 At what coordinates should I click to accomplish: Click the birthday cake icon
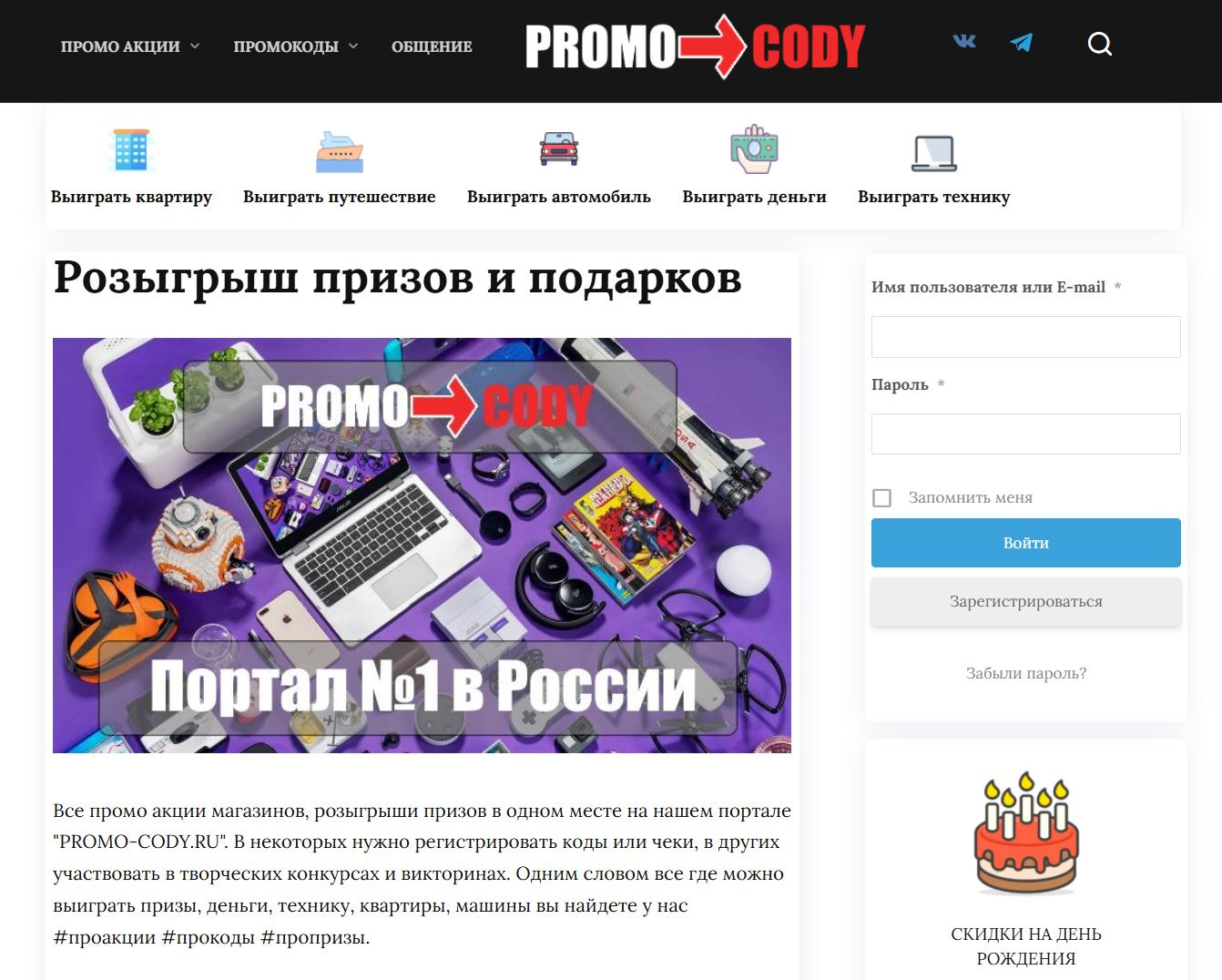[x=1026, y=833]
